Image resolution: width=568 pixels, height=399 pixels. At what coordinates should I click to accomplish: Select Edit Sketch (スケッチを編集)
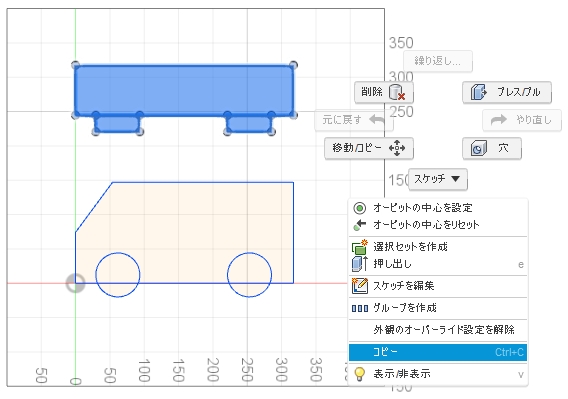click(x=438, y=286)
